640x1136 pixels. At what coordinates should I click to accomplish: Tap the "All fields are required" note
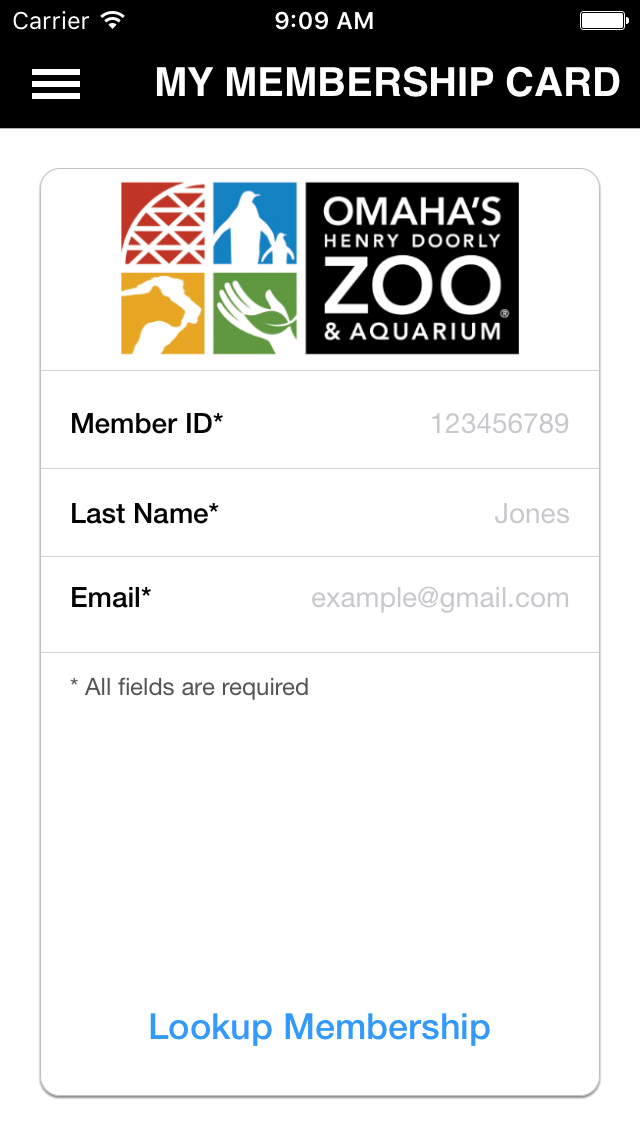pos(189,687)
